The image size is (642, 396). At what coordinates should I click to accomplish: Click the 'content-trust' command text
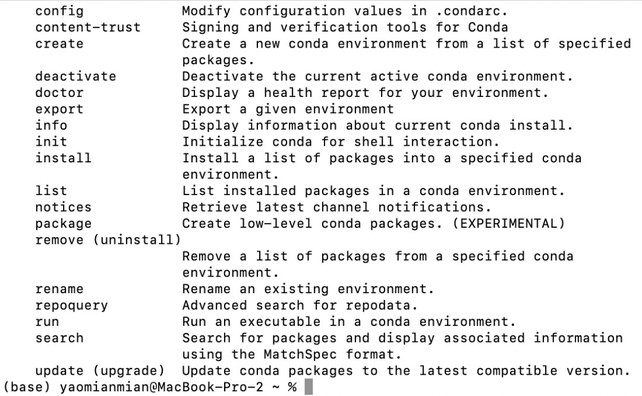tap(88, 27)
